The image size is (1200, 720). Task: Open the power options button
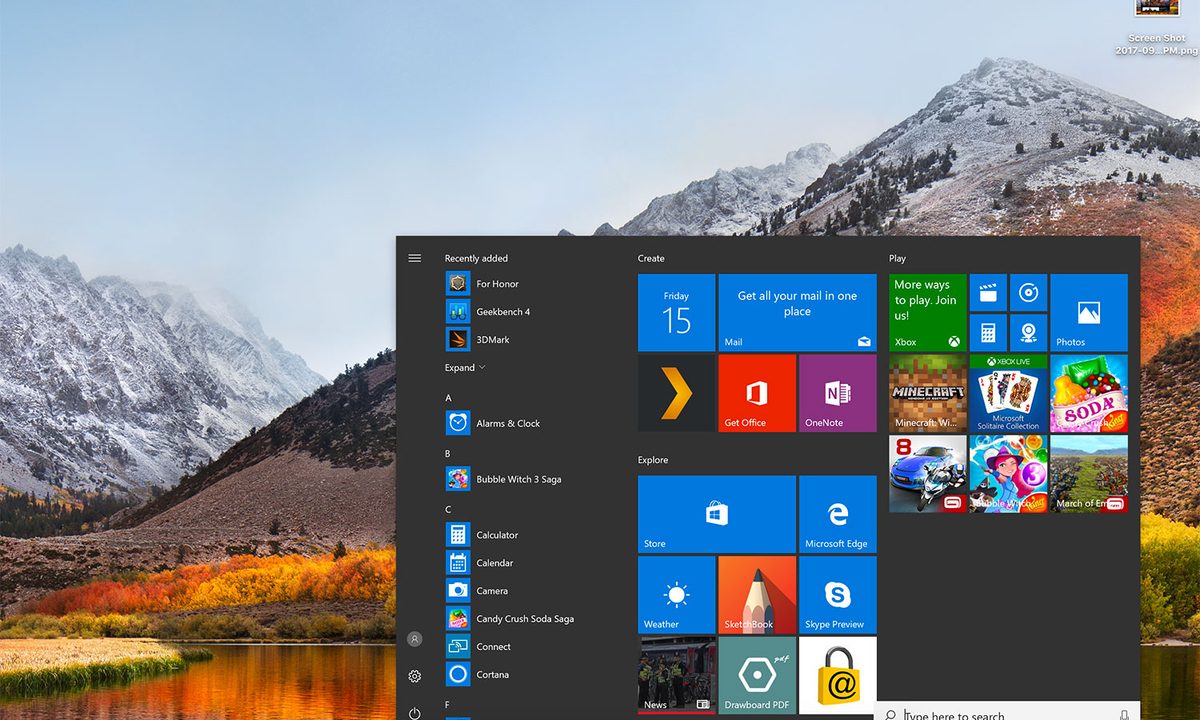[415, 713]
